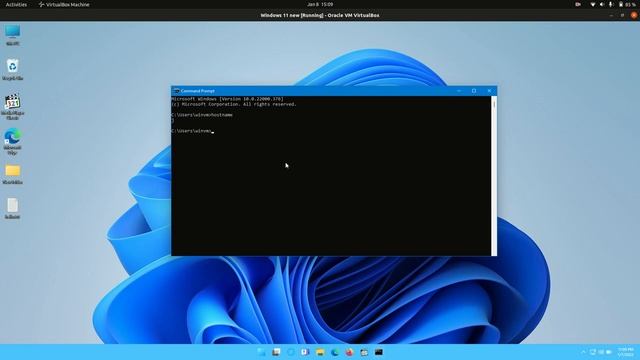Image resolution: width=640 pixels, height=360 pixels.
Task: Launch Firefox from the taskbar
Action: 349,352
